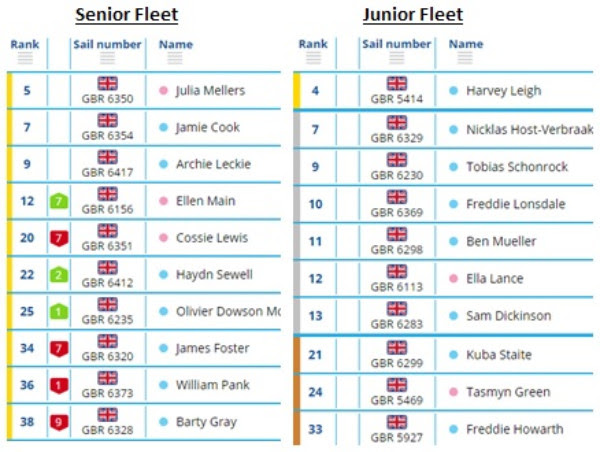Screen dimensions: 600x452
Task: Click the green badge next to Haydn Sewell
Action: point(59,275)
